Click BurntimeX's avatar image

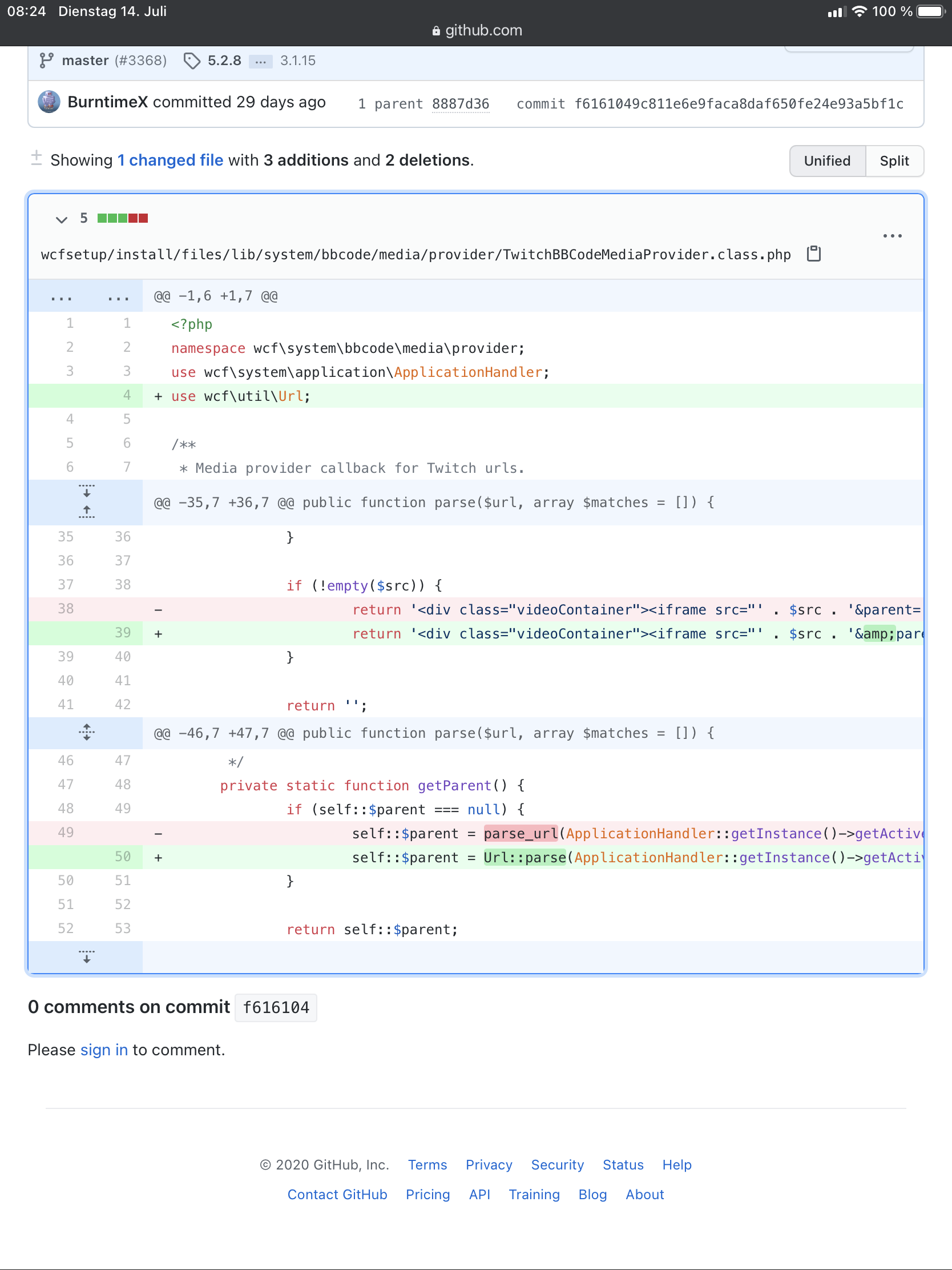coord(49,102)
